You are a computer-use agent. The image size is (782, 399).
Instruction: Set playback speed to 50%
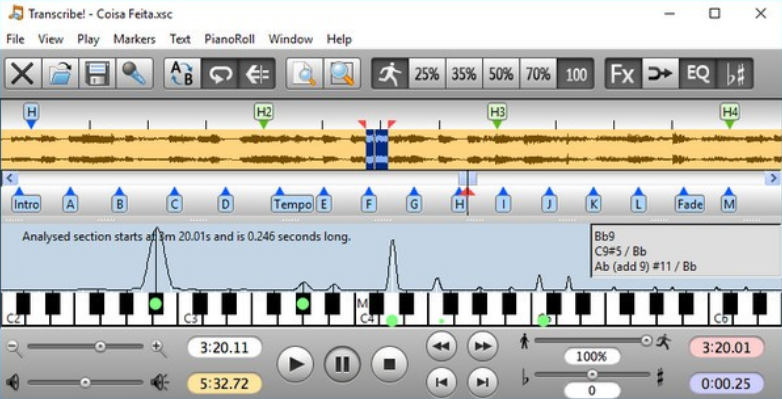[501, 74]
